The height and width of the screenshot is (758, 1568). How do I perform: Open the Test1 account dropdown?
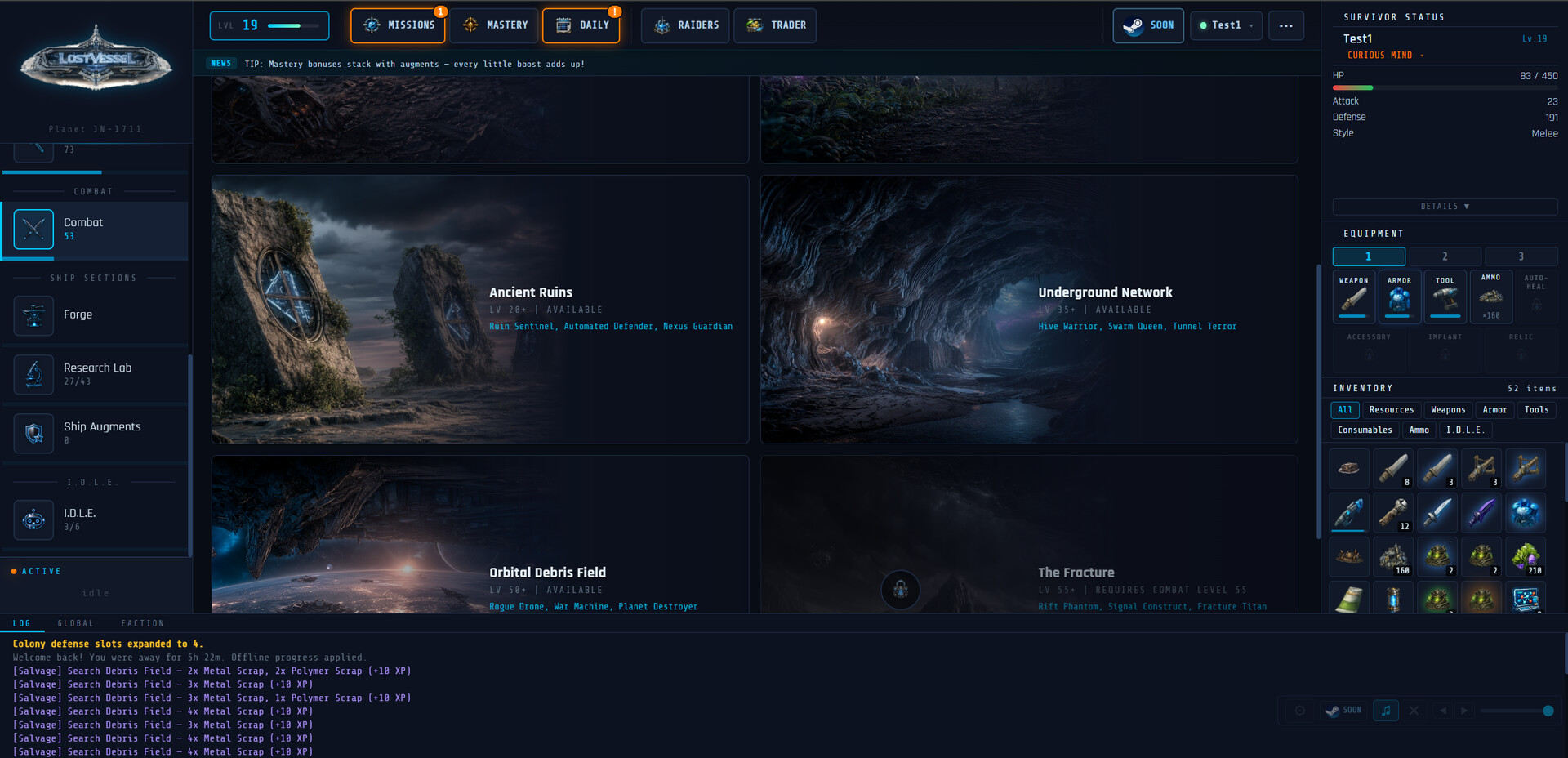1226,25
